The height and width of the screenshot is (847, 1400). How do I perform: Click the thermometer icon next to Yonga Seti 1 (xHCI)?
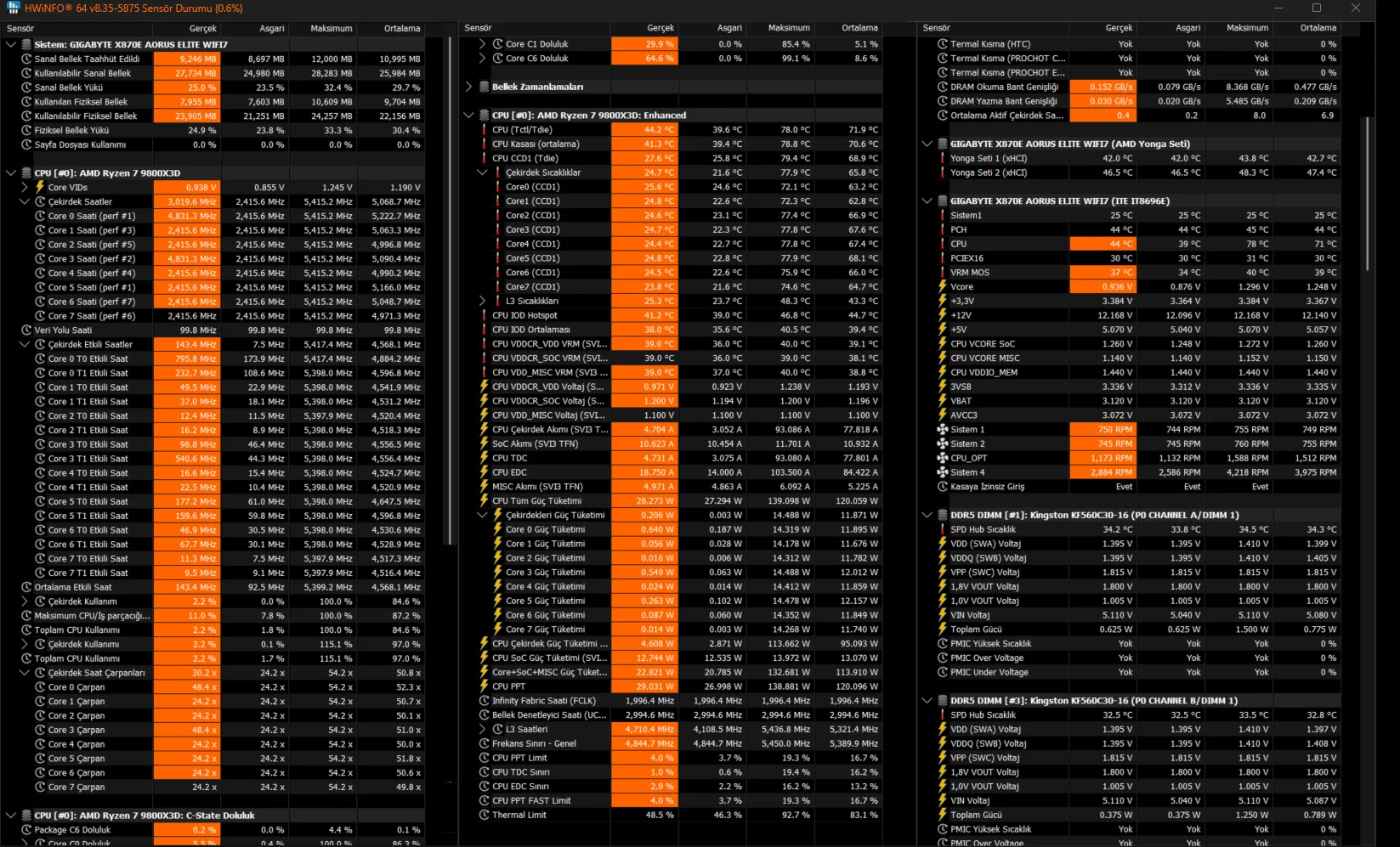[942, 158]
